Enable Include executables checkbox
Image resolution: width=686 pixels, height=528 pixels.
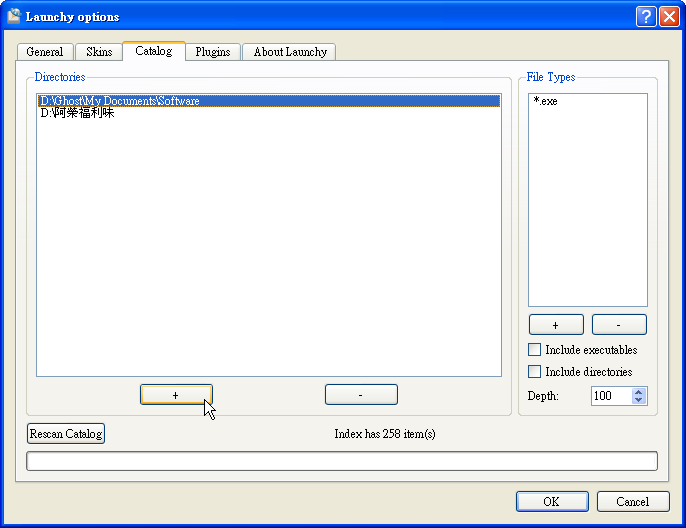point(534,350)
